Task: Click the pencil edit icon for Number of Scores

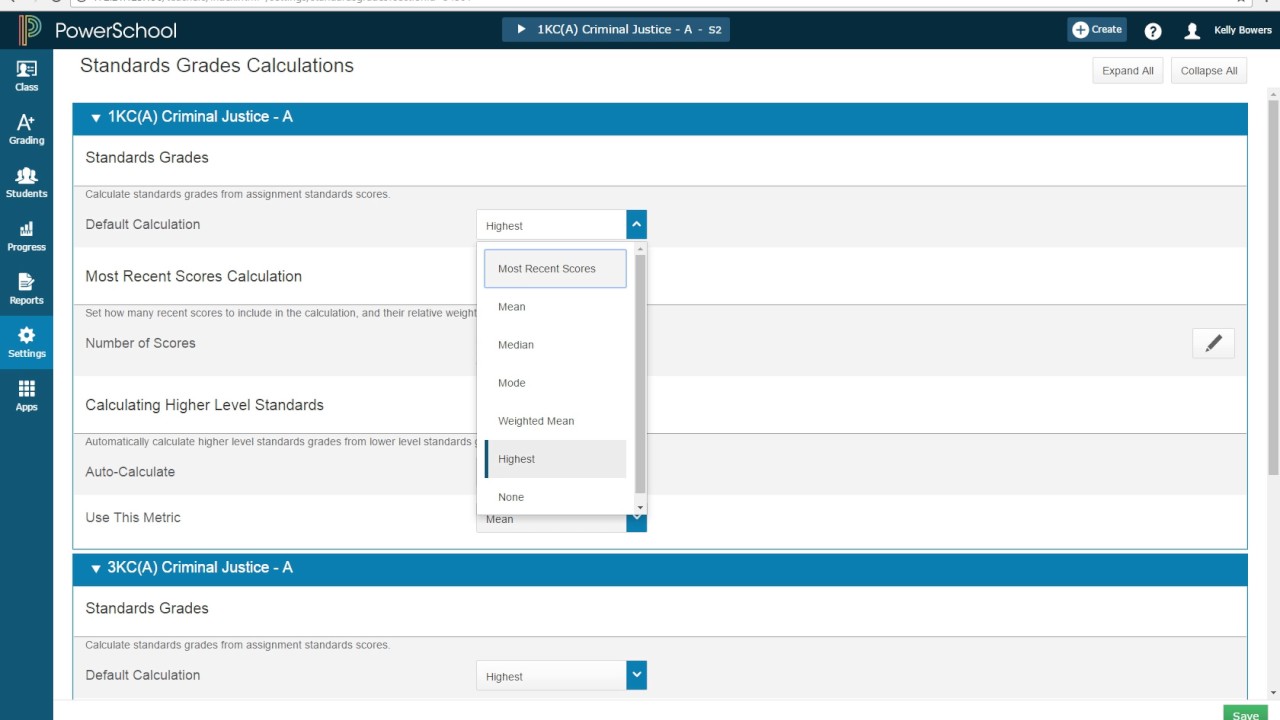Action: tap(1213, 343)
